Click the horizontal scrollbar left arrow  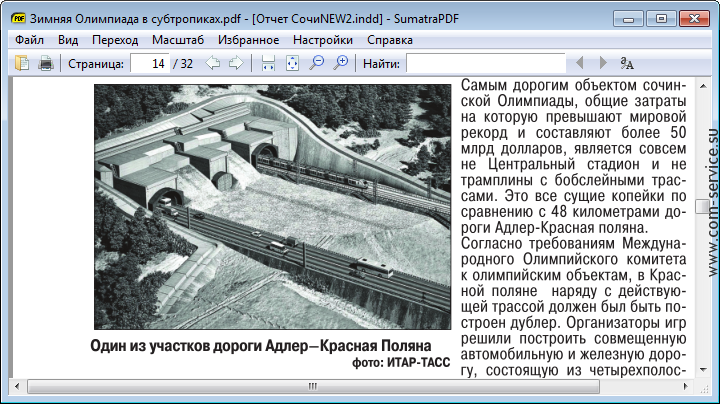click(17, 386)
